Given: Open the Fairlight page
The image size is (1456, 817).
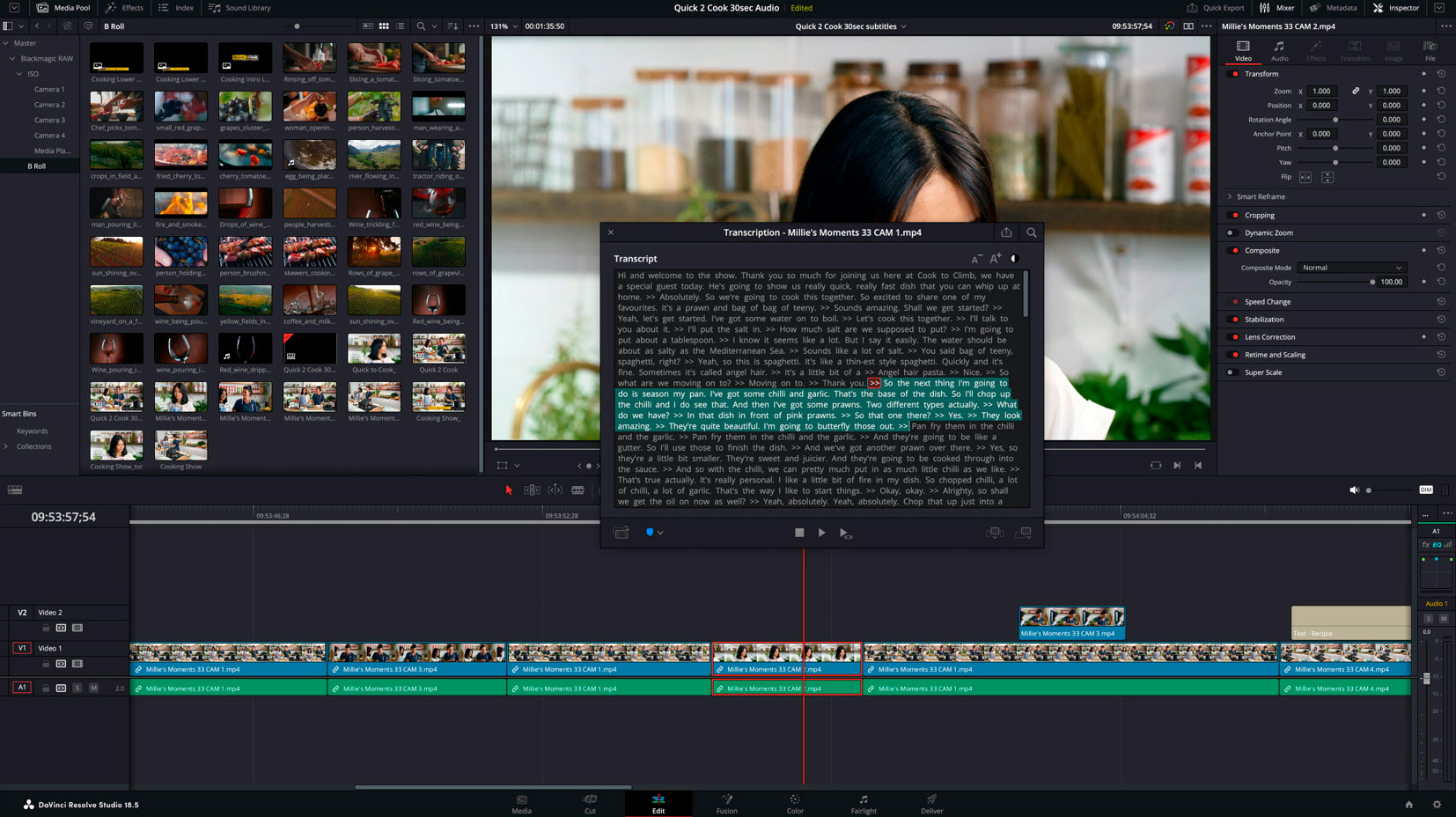Looking at the screenshot, I should tap(863, 804).
